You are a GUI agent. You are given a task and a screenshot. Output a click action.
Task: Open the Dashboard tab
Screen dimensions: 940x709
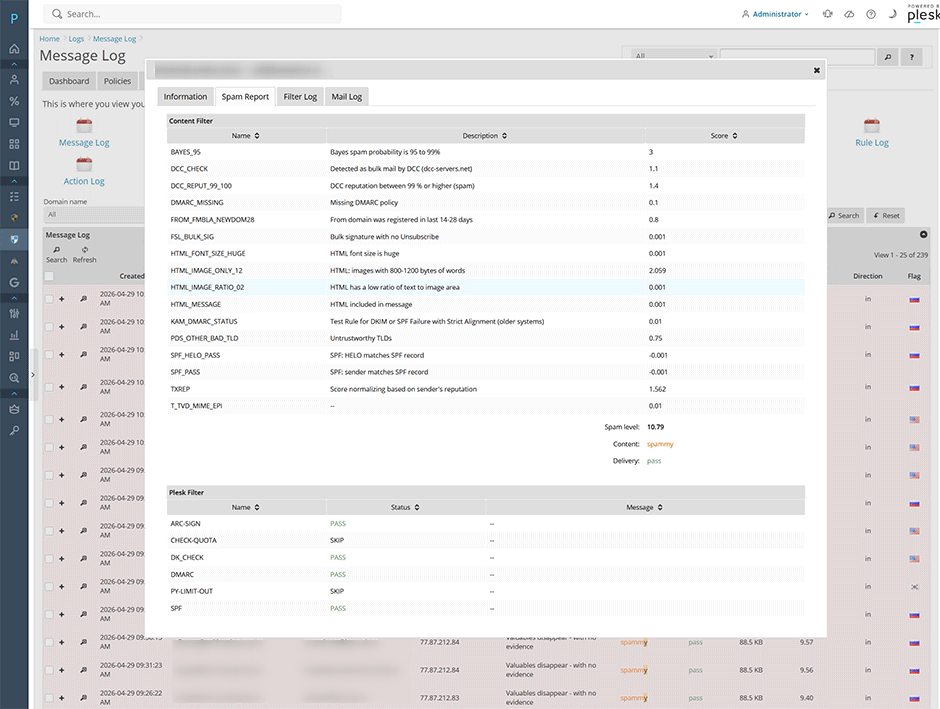pos(69,81)
